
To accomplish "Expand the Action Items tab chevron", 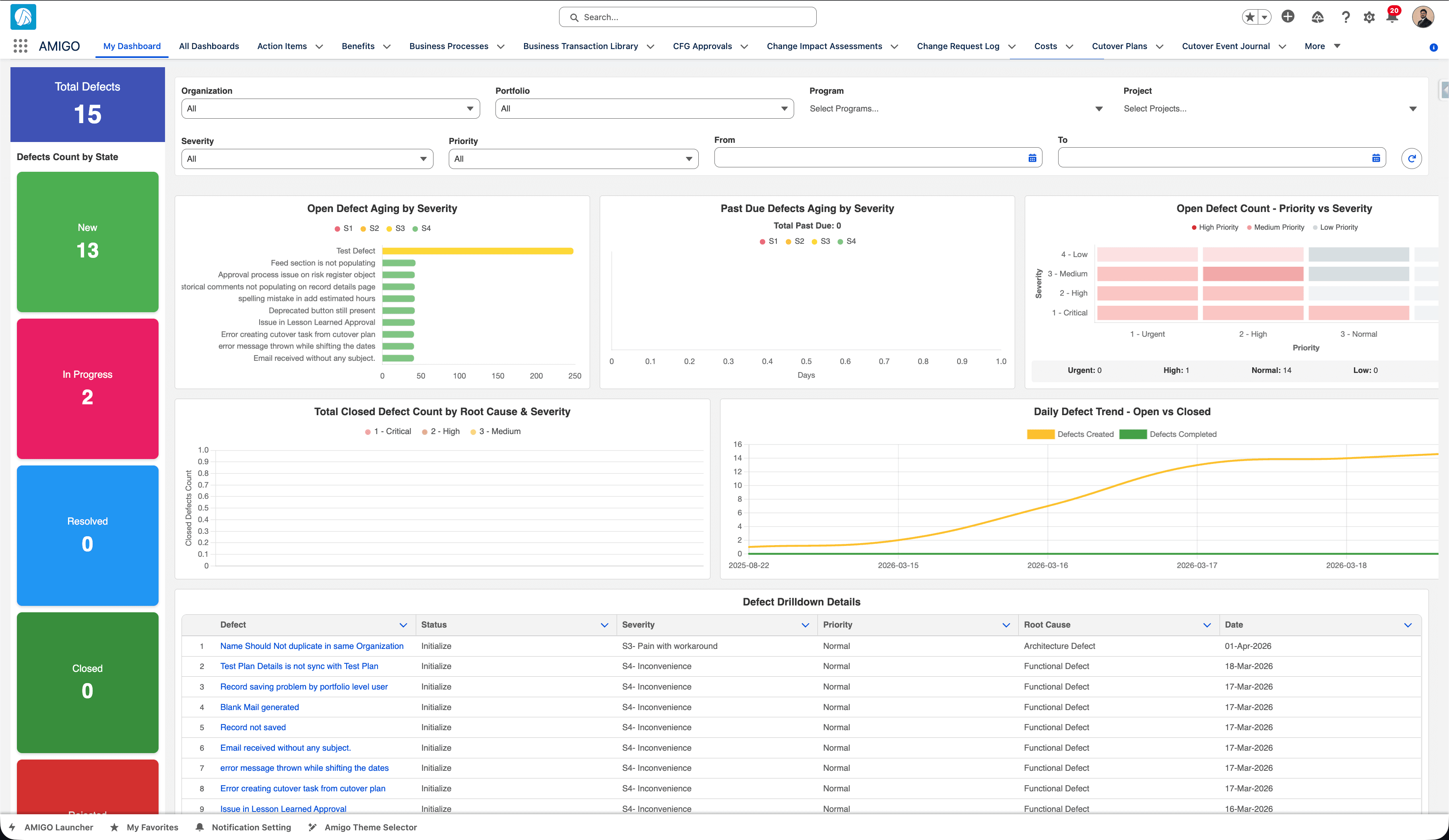I will point(319,47).
